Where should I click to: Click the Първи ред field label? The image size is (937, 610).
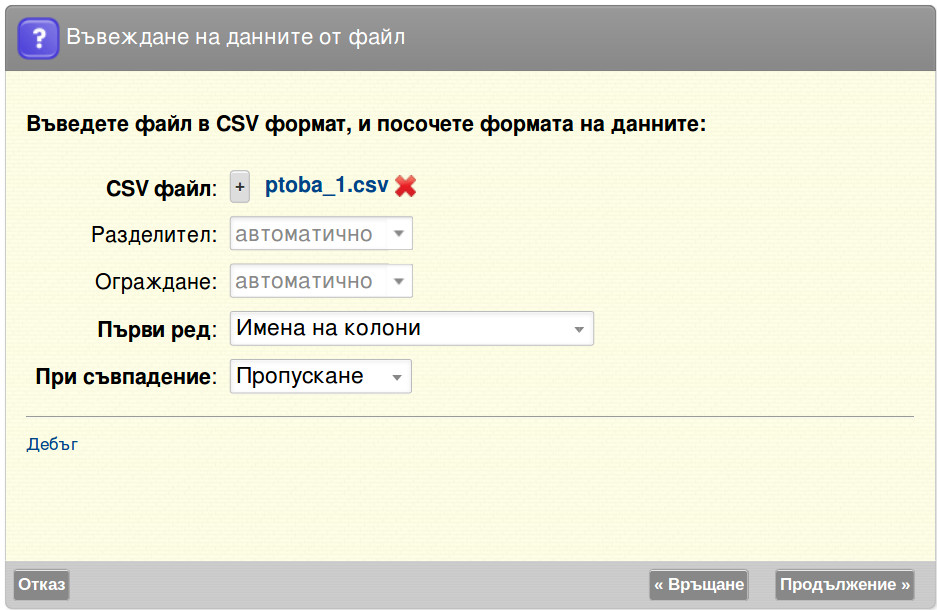[157, 330]
